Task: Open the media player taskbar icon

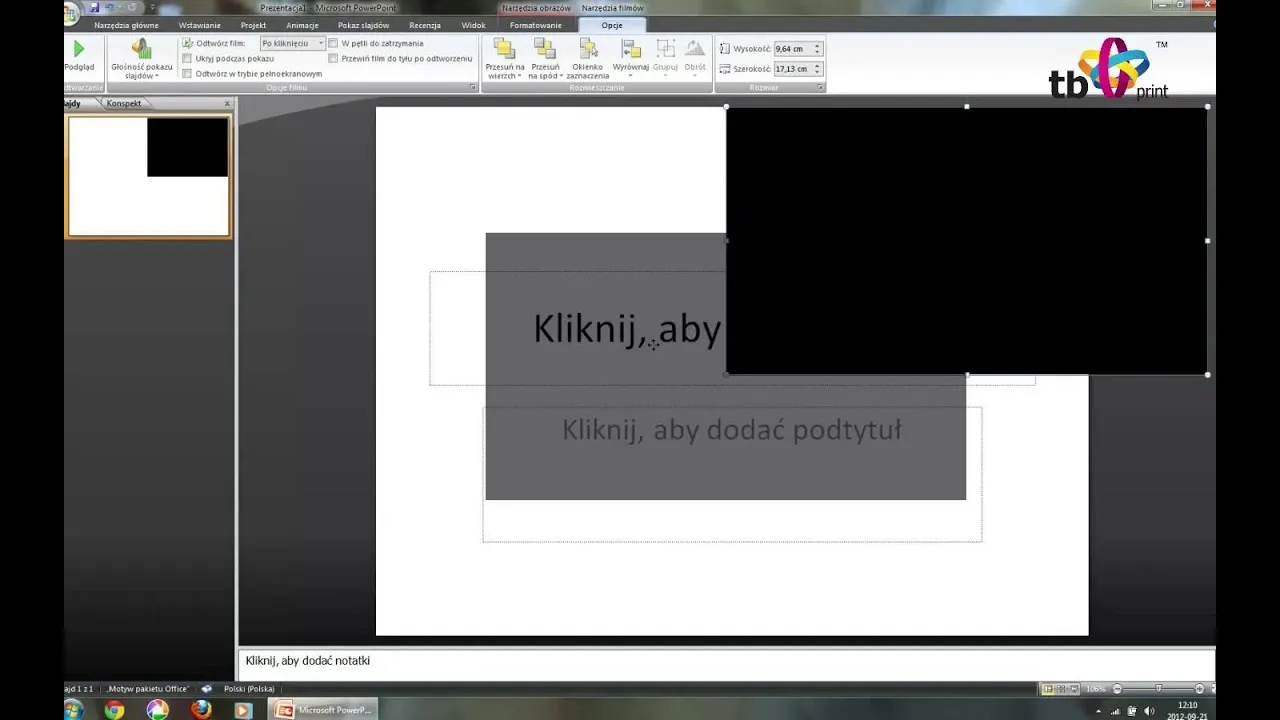Action: click(x=243, y=710)
